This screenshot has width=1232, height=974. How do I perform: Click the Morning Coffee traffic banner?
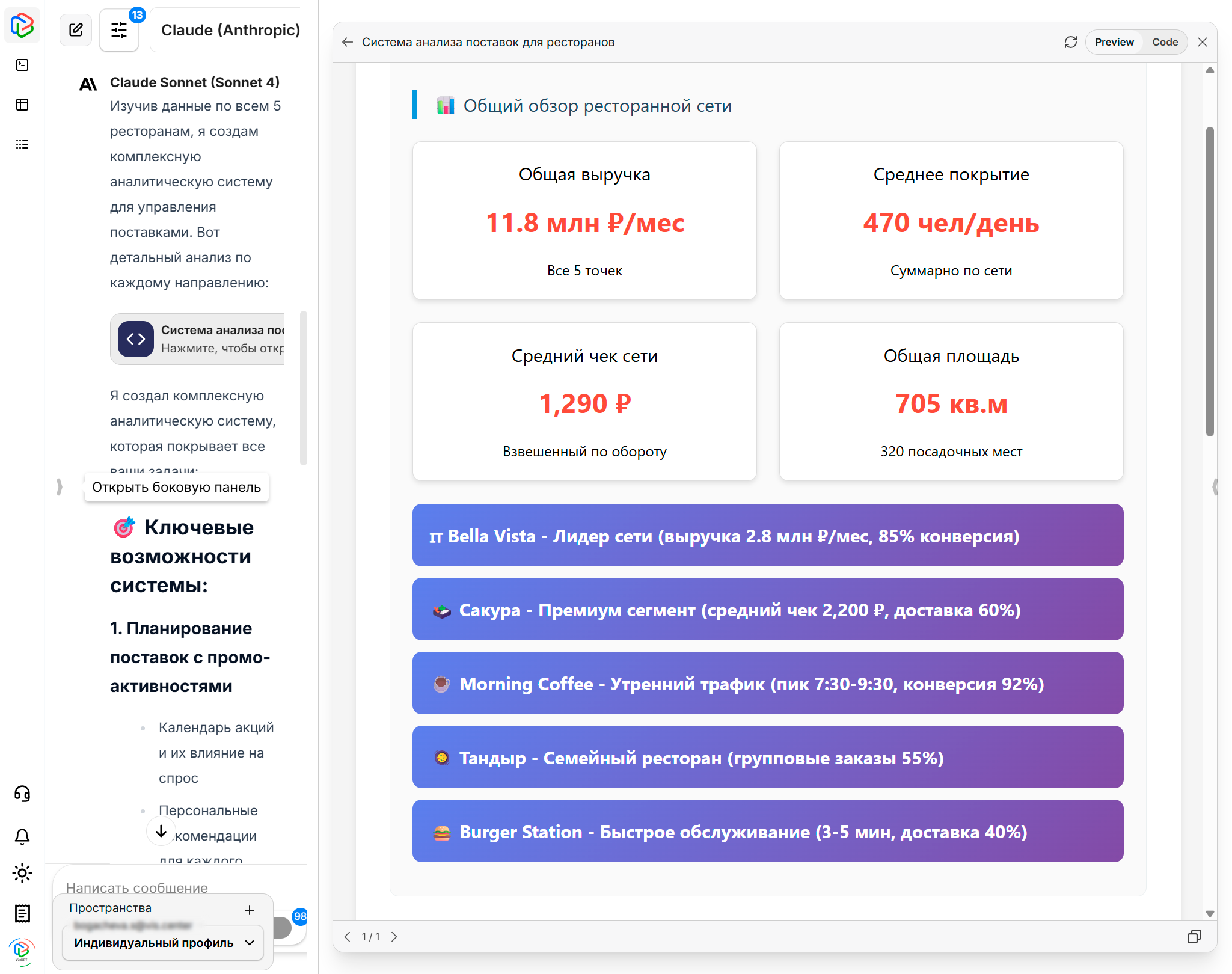768,683
